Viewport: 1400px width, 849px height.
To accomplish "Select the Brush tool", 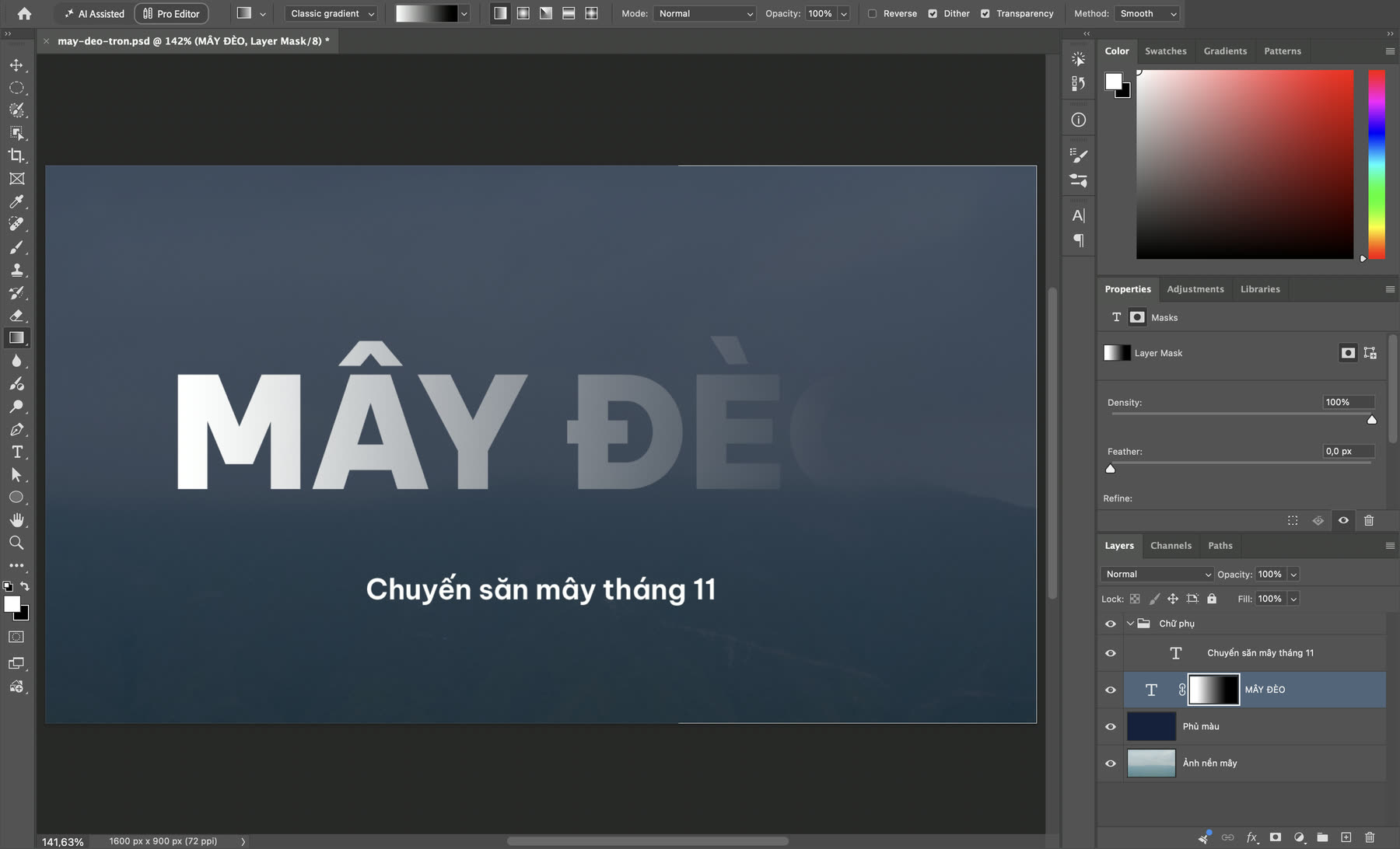I will pyautogui.click(x=16, y=247).
